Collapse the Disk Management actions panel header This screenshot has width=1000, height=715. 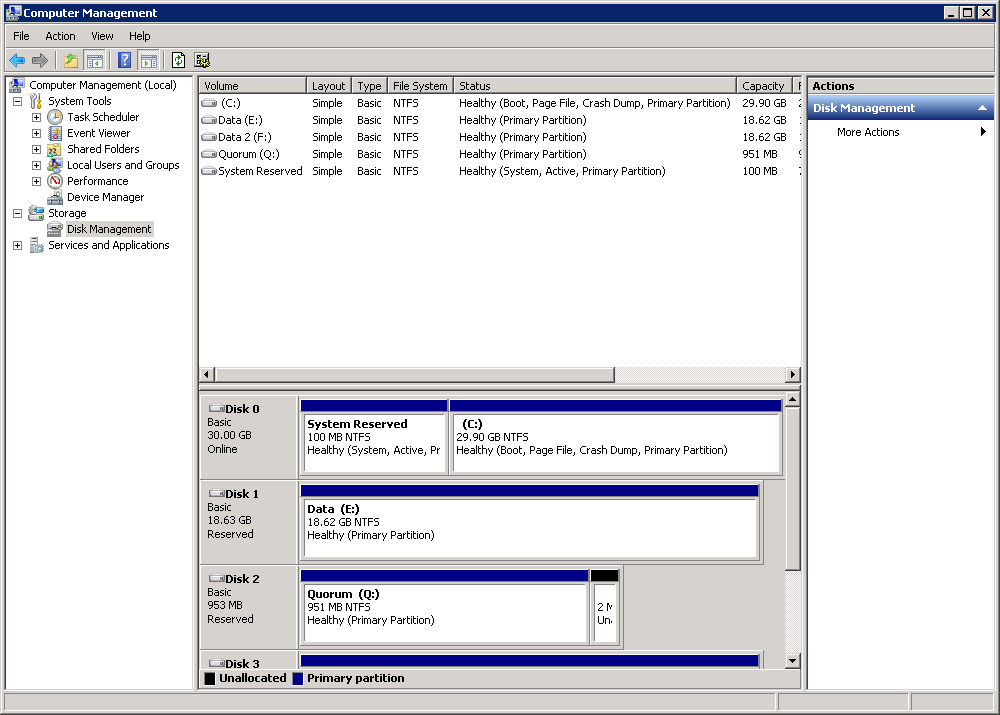(x=982, y=107)
